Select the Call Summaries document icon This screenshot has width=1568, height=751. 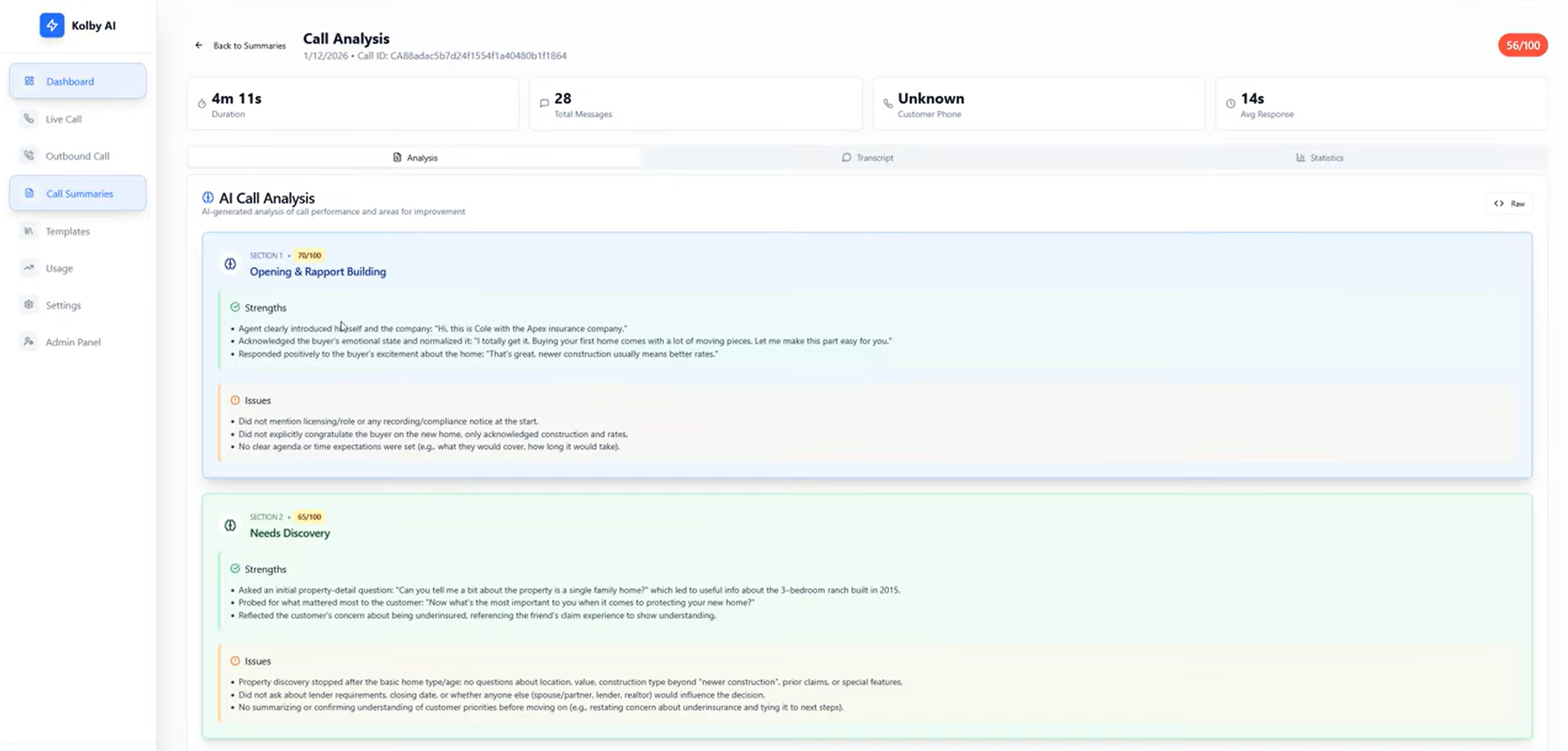(30, 193)
